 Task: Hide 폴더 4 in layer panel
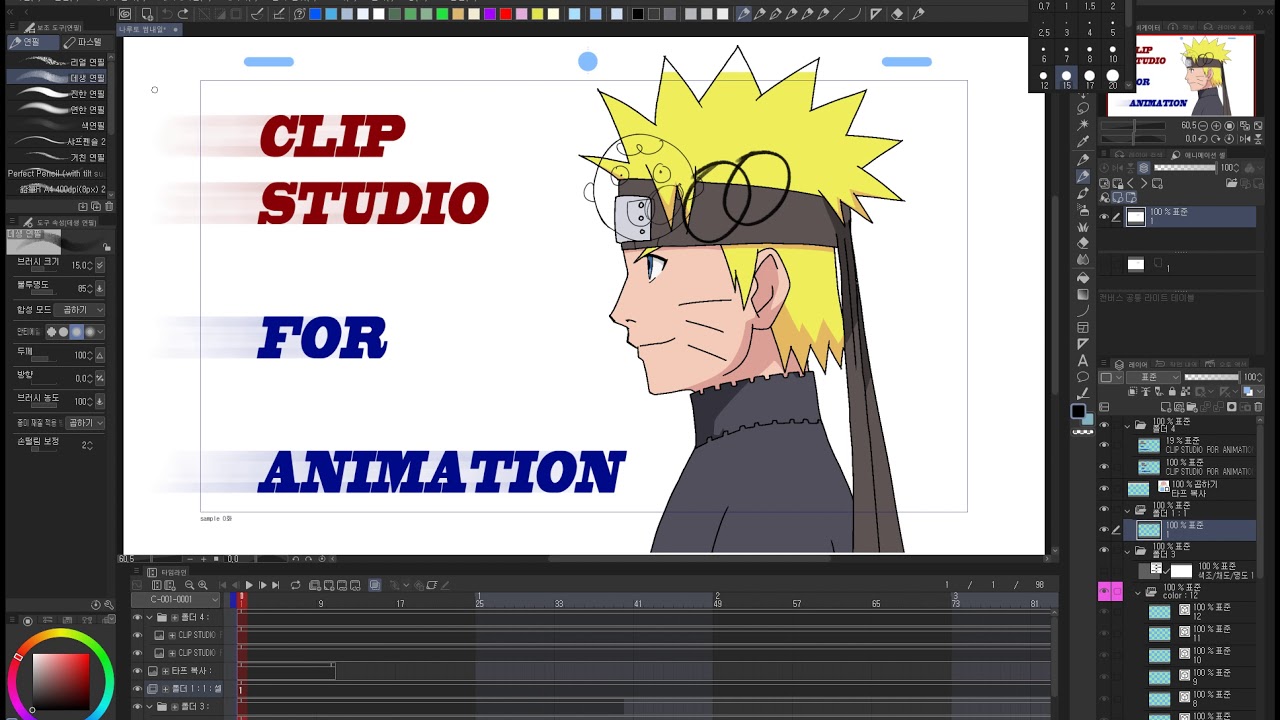(x=1104, y=425)
